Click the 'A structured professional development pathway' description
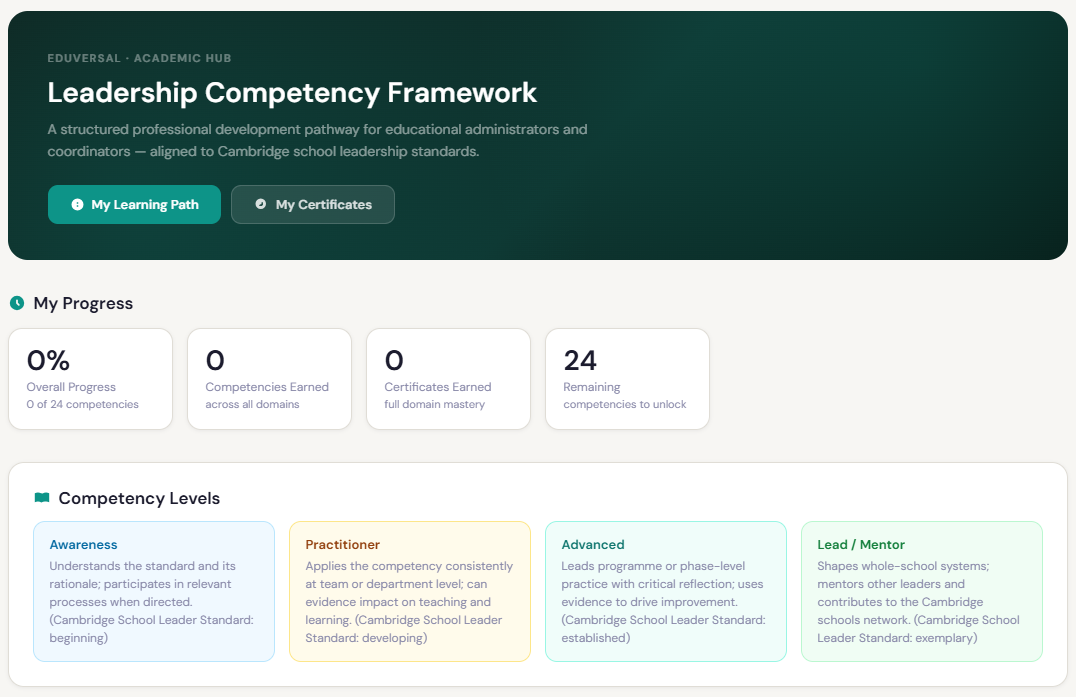This screenshot has width=1076, height=697. point(317,140)
